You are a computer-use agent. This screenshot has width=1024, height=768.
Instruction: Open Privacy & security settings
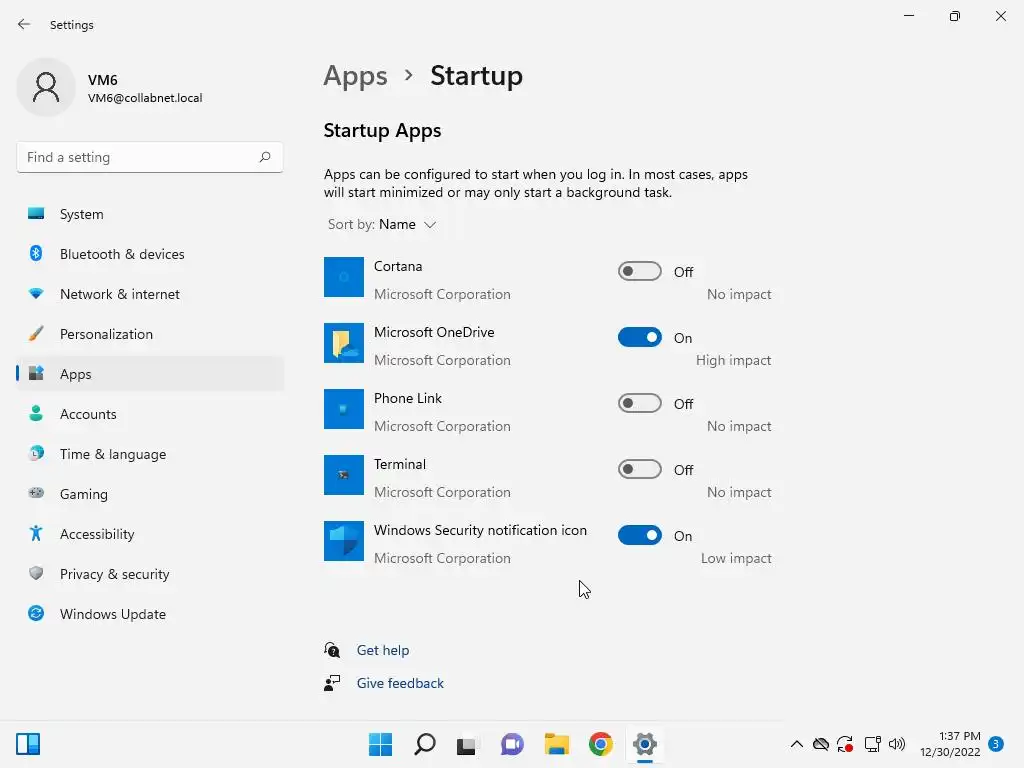coord(150,574)
